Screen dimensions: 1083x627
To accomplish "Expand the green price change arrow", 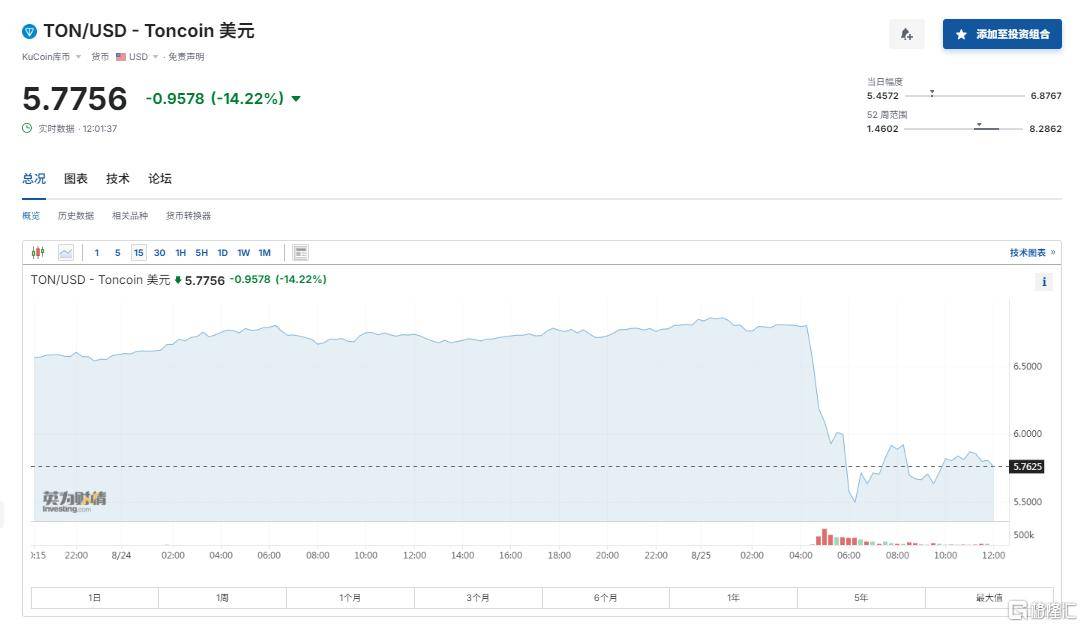I will pos(296,99).
